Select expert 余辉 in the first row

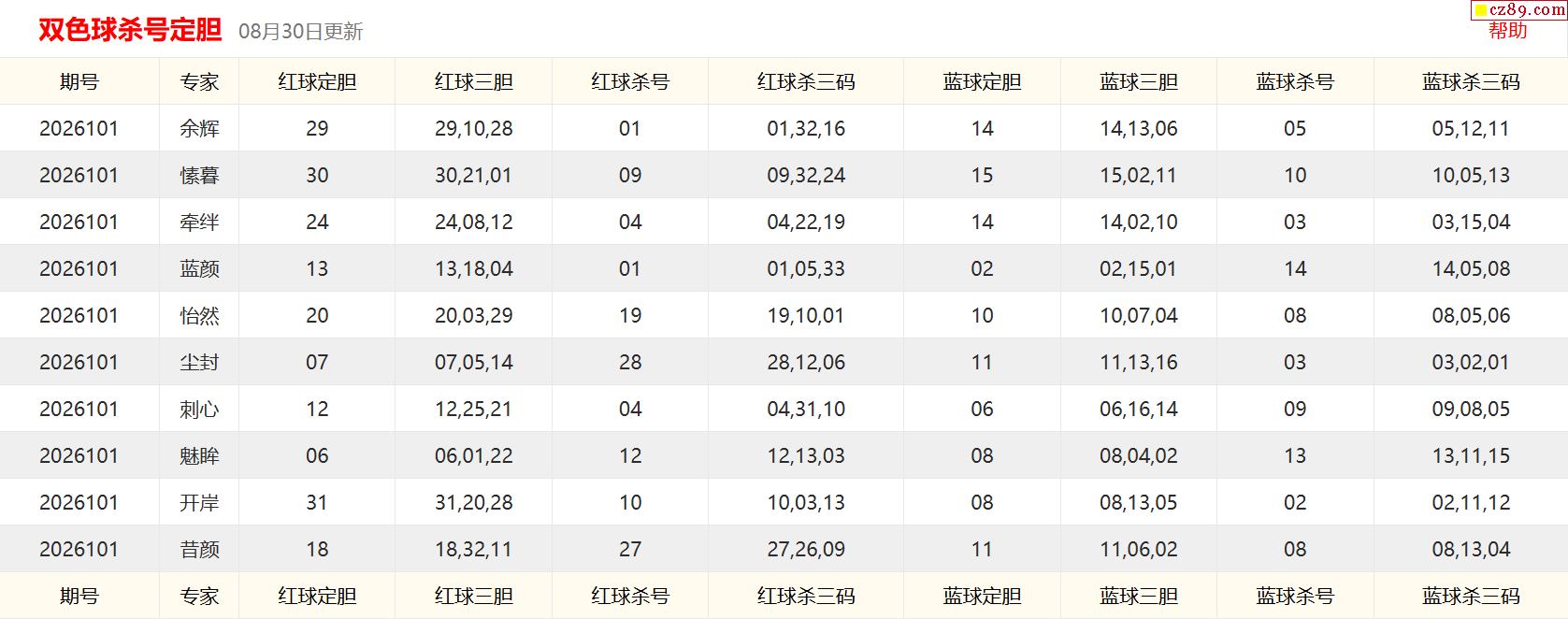(x=199, y=129)
